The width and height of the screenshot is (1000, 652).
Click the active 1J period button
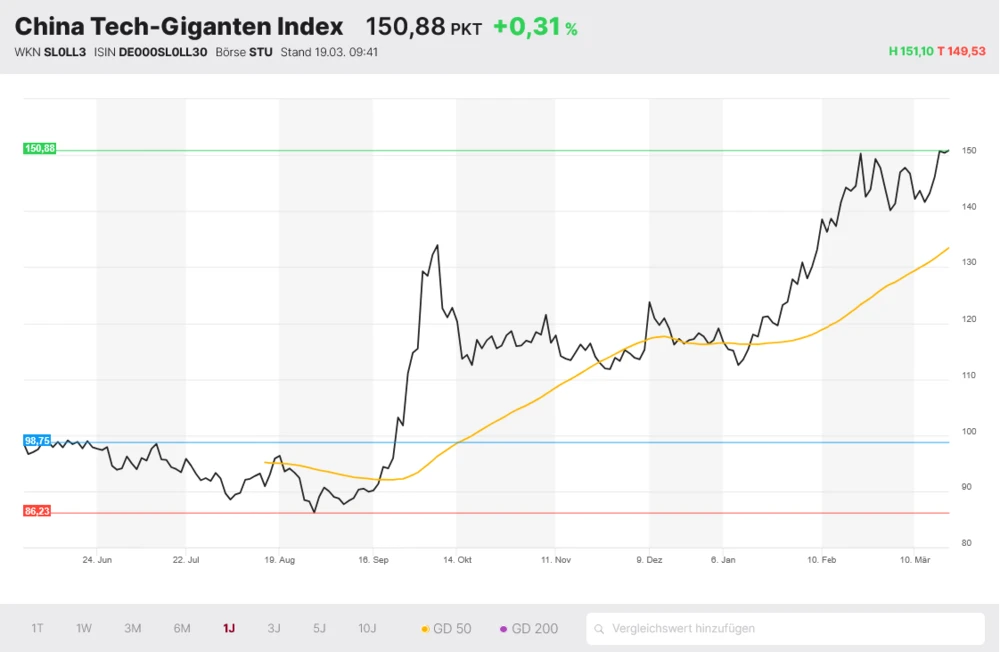(228, 628)
